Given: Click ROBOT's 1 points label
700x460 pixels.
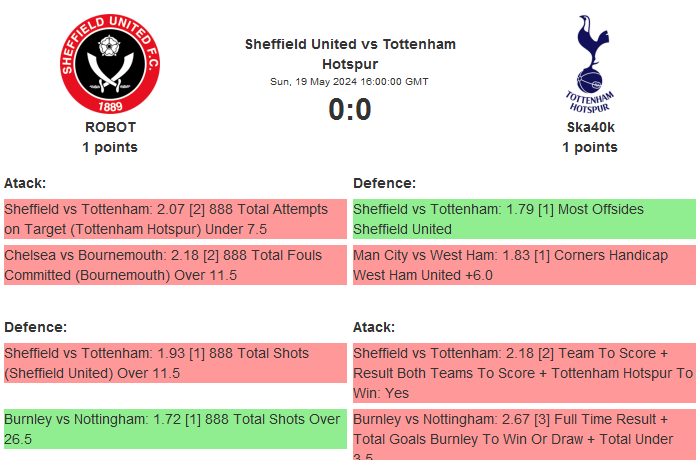Looking at the screenshot, I should pyautogui.click(x=110, y=147).
